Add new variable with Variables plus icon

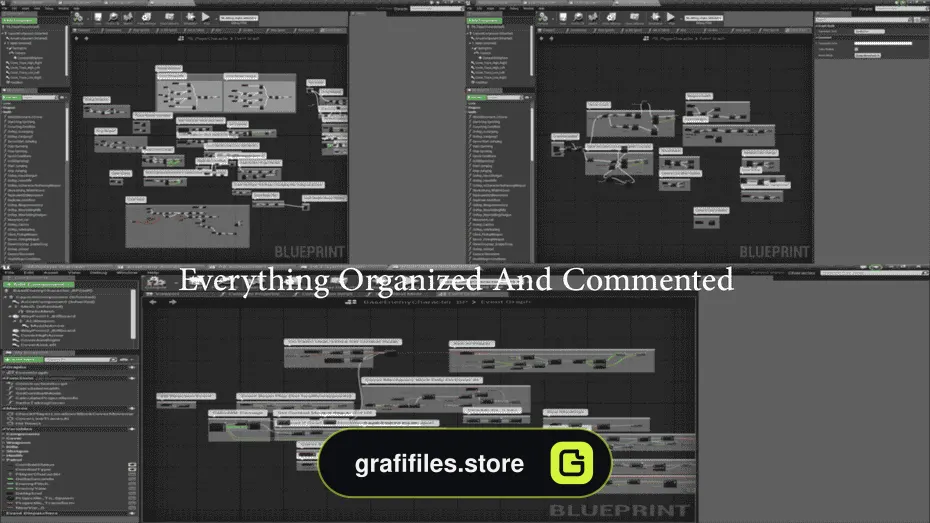point(132,429)
